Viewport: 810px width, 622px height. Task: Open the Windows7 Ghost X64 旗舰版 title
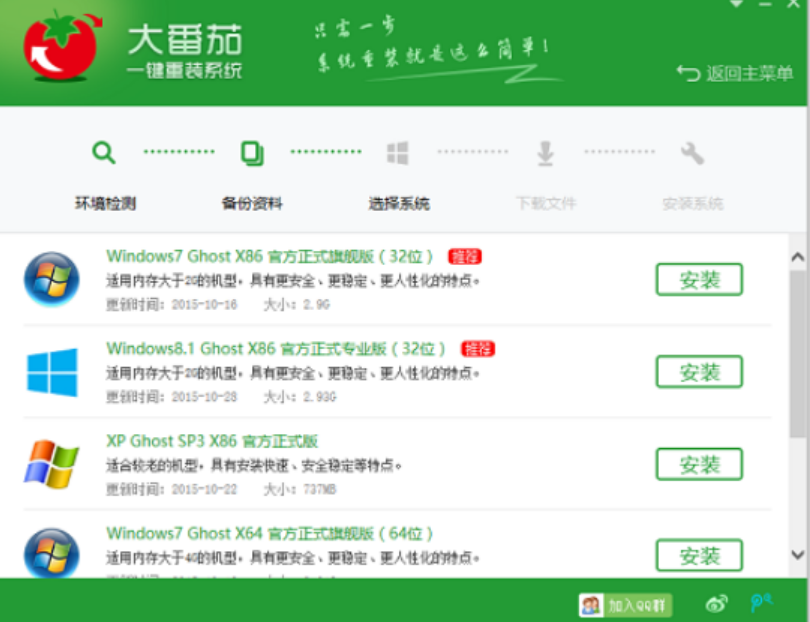pyautogui.click(x=269, y=533)
